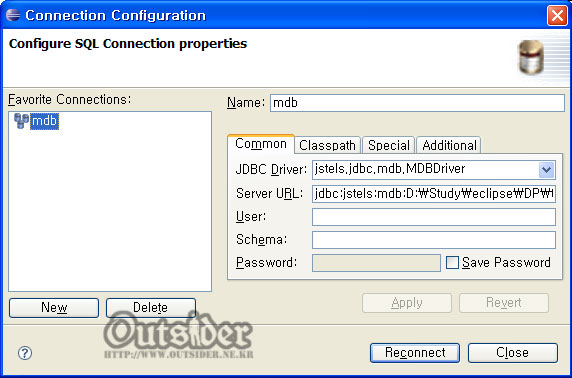Switch to the Common tab
The width and height of the screenshot is (572, 378).
click(x=261, y=144)
